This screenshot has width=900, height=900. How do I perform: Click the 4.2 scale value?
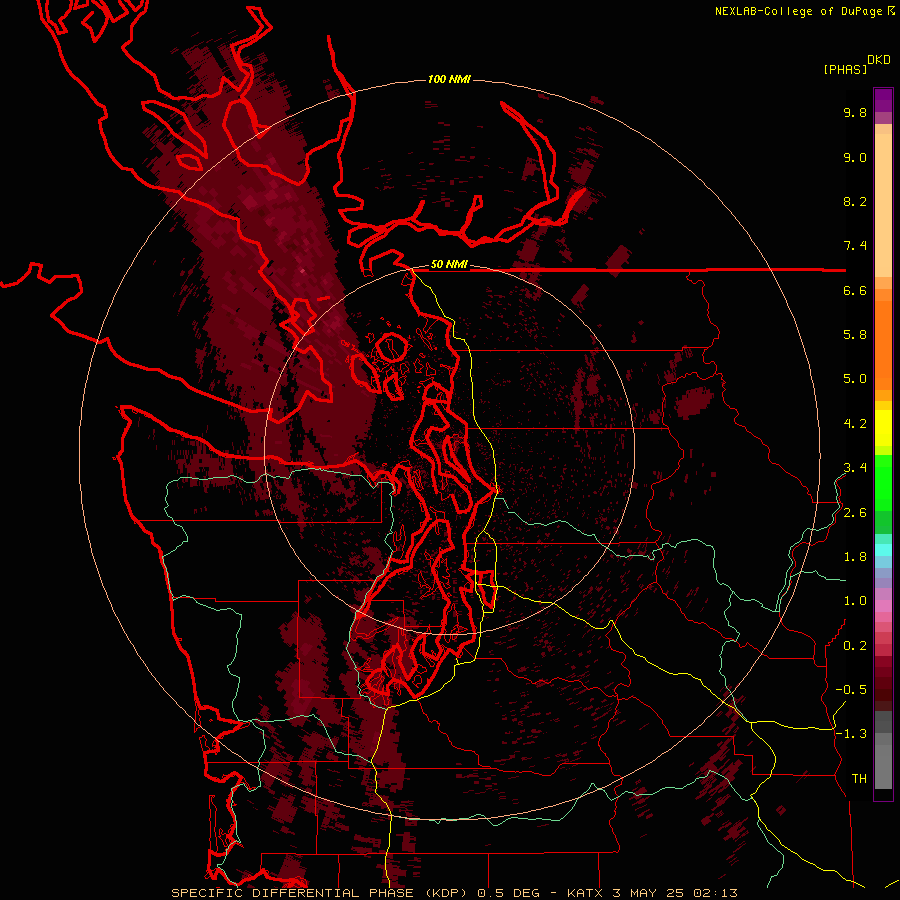pyautogui.click(x=855, y=424)
